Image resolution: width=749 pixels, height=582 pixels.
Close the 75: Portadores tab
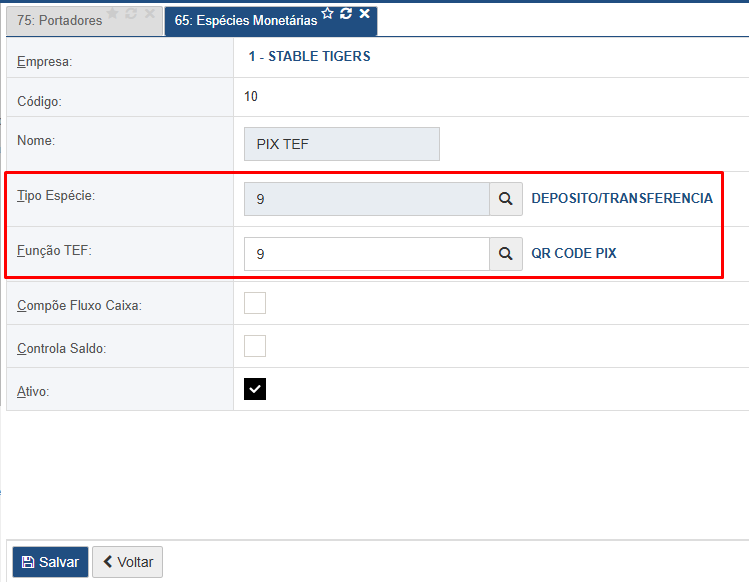[x=150, y=13]
